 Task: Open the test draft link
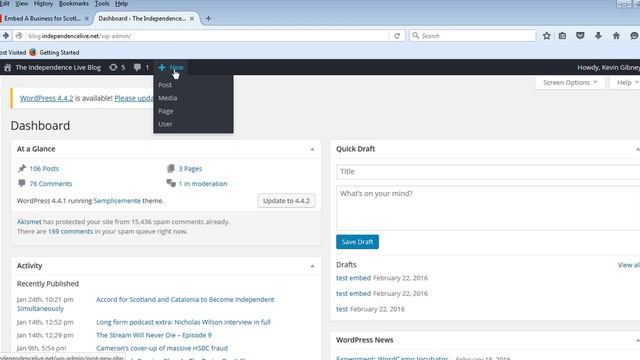point(342,309)
